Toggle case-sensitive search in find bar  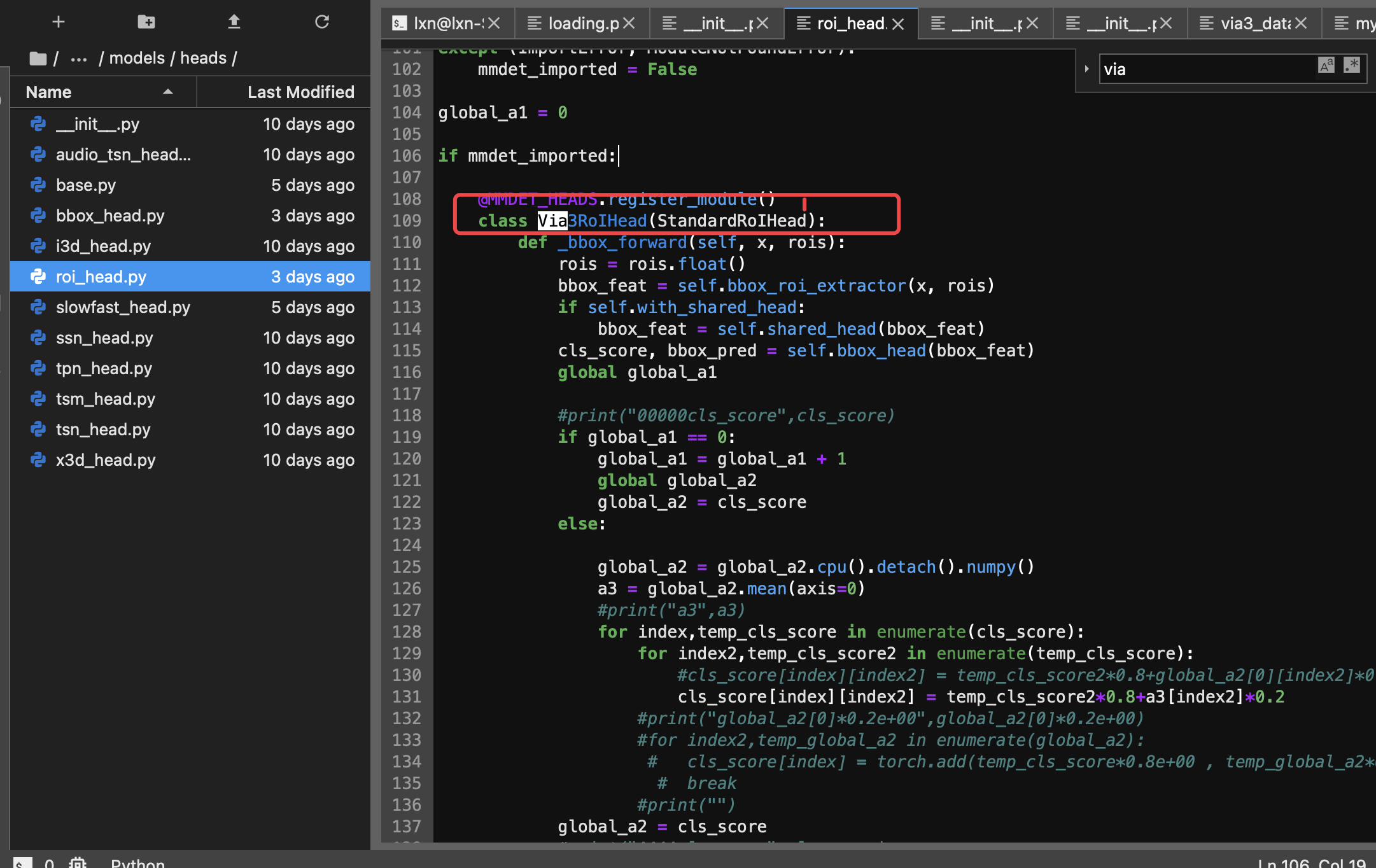coord(1326,68)
